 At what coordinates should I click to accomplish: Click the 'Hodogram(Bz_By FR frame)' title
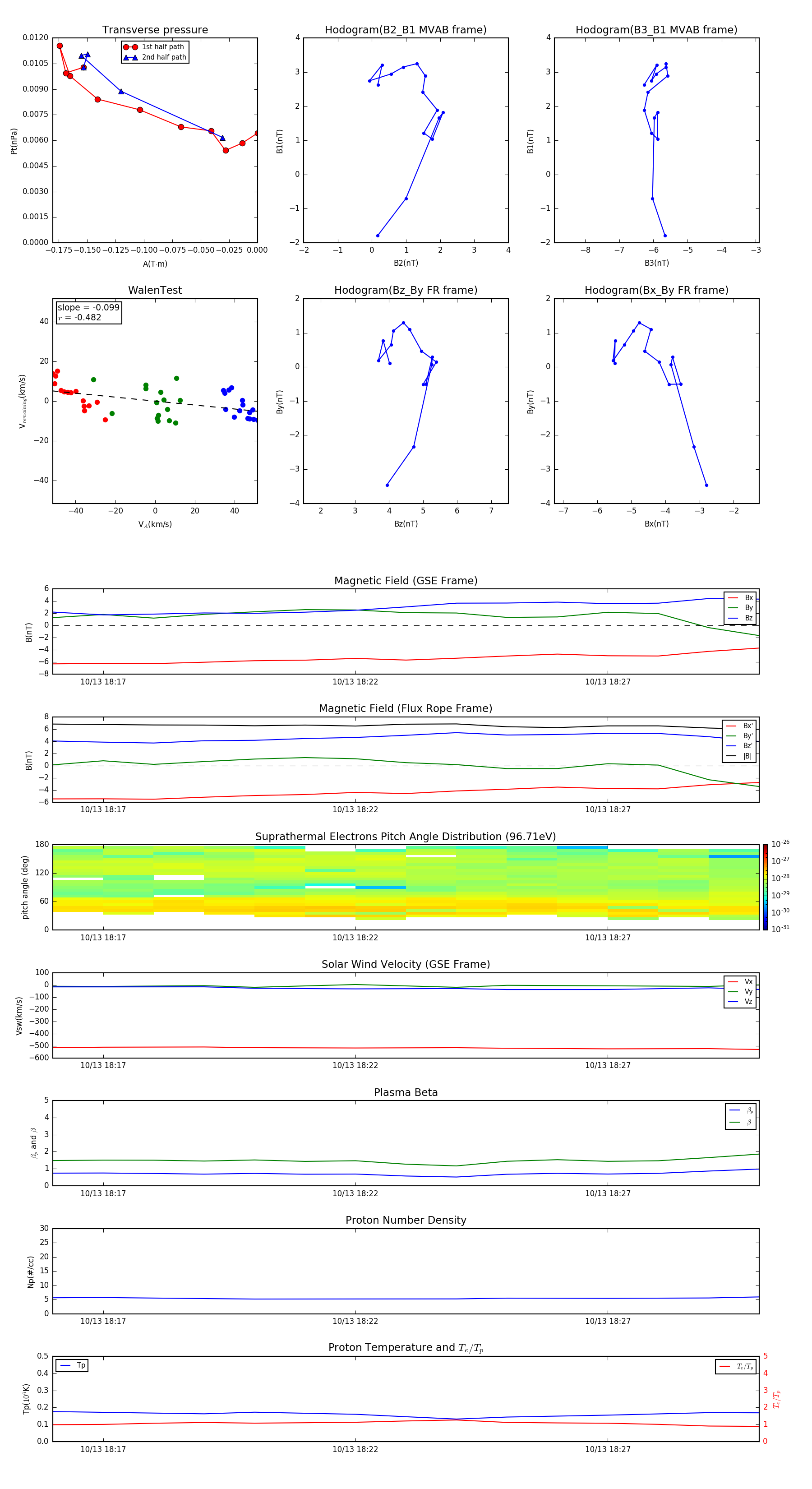(x=406, y=290)
